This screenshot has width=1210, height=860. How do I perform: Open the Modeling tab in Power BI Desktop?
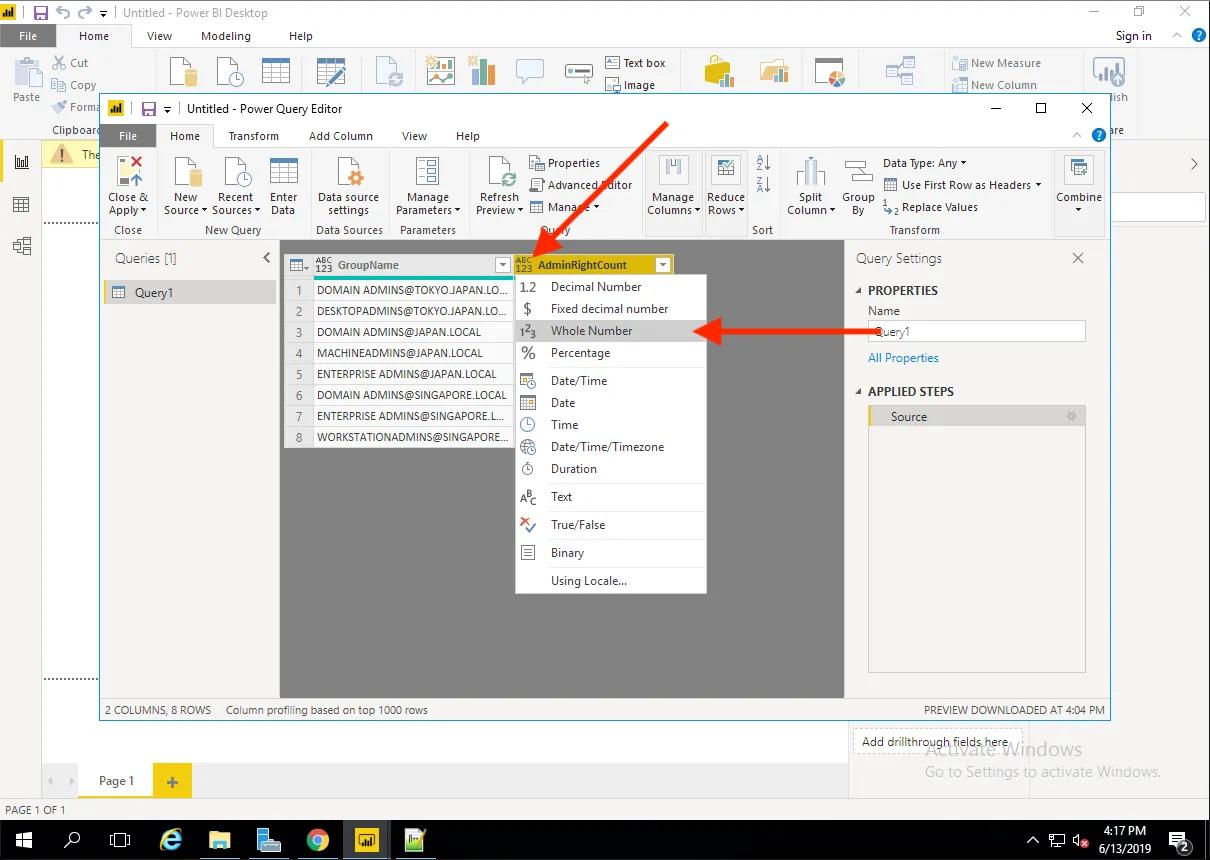[226, 36]
